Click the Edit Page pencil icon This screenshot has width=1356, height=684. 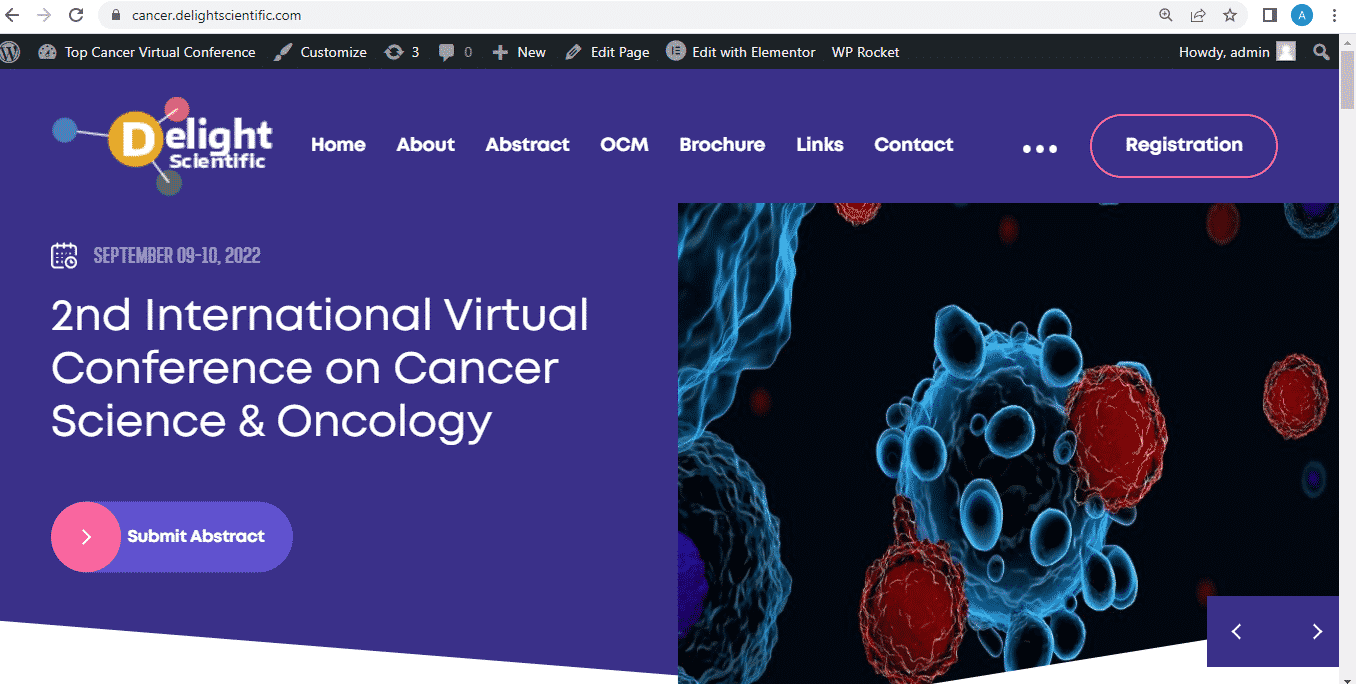pos(573,51)
